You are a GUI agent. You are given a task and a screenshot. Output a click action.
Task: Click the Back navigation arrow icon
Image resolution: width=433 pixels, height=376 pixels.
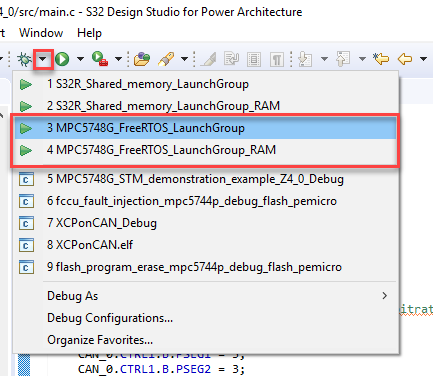[405, 59]
